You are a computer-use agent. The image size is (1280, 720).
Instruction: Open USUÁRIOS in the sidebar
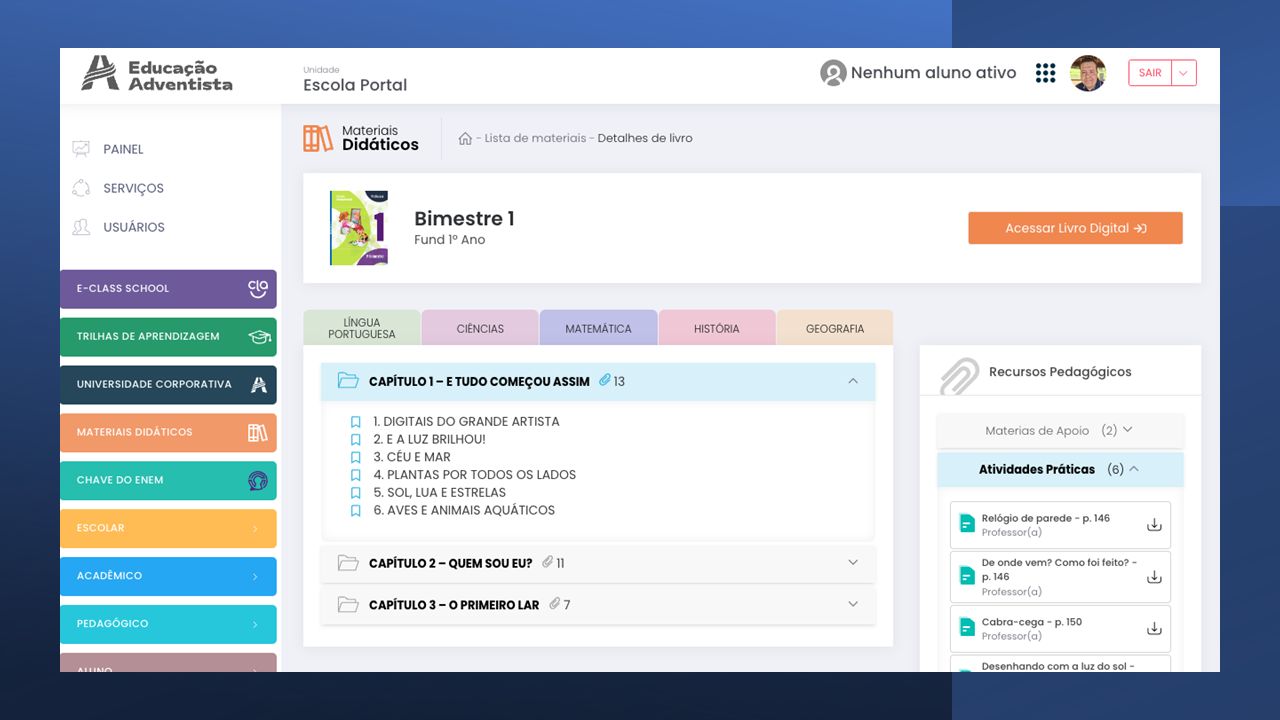coord(134,227)
